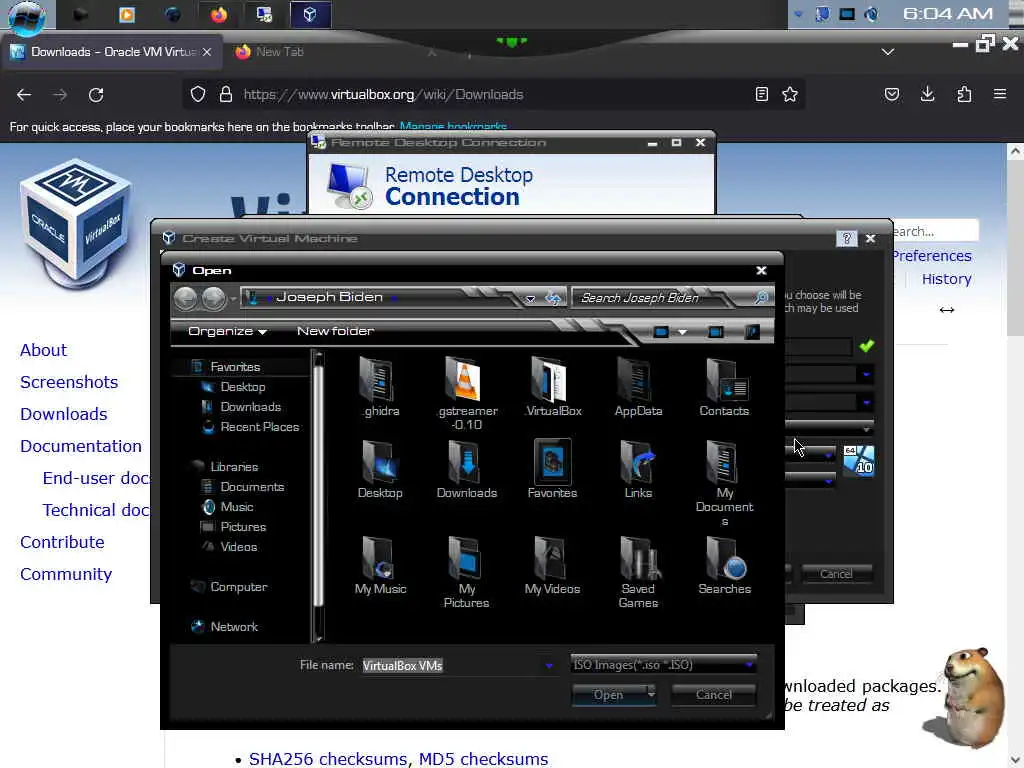
Task: Select the Searches folder icon
Action: 724,566
